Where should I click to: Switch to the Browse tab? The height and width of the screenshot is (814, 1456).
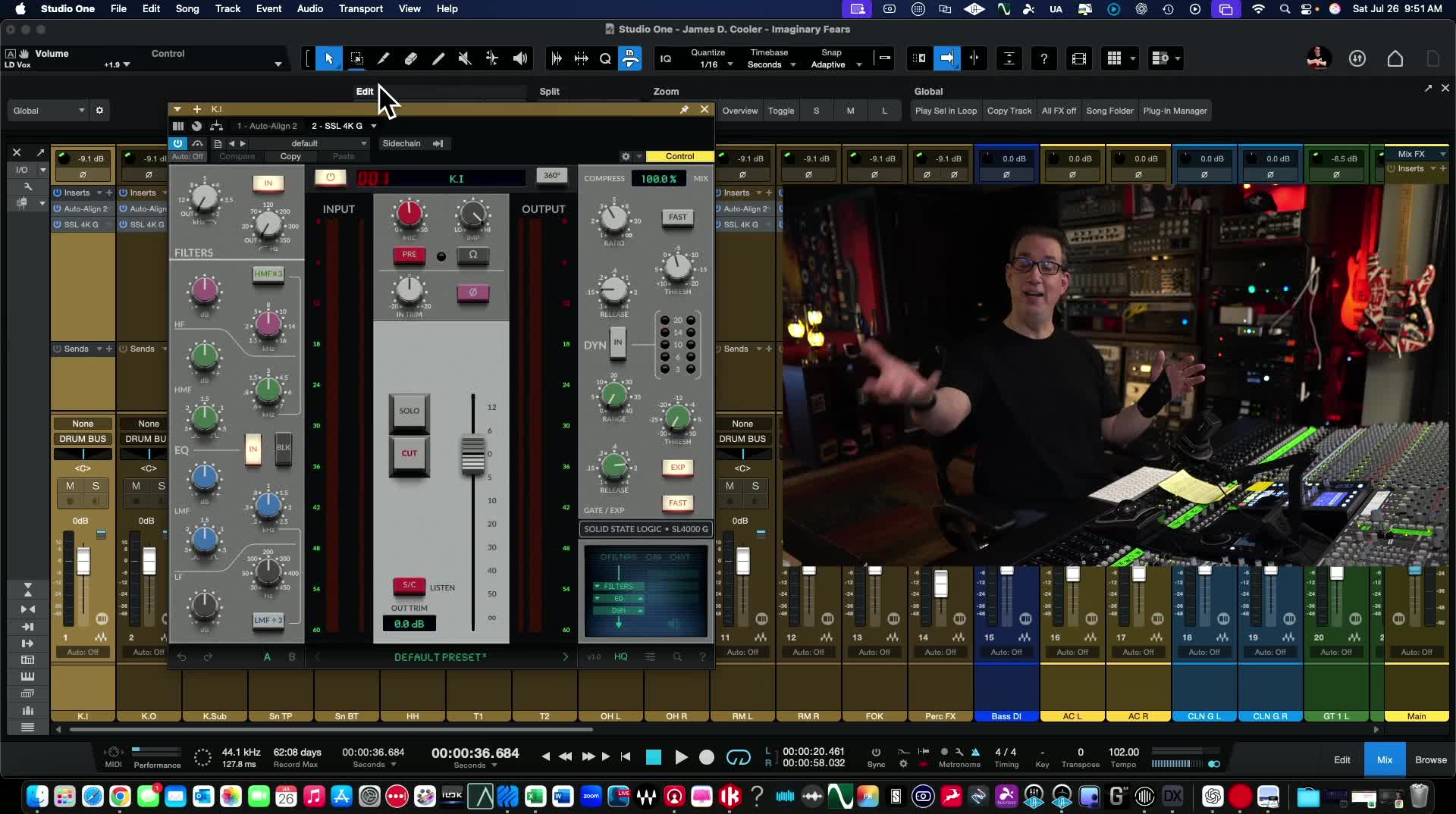(1430, 759)
